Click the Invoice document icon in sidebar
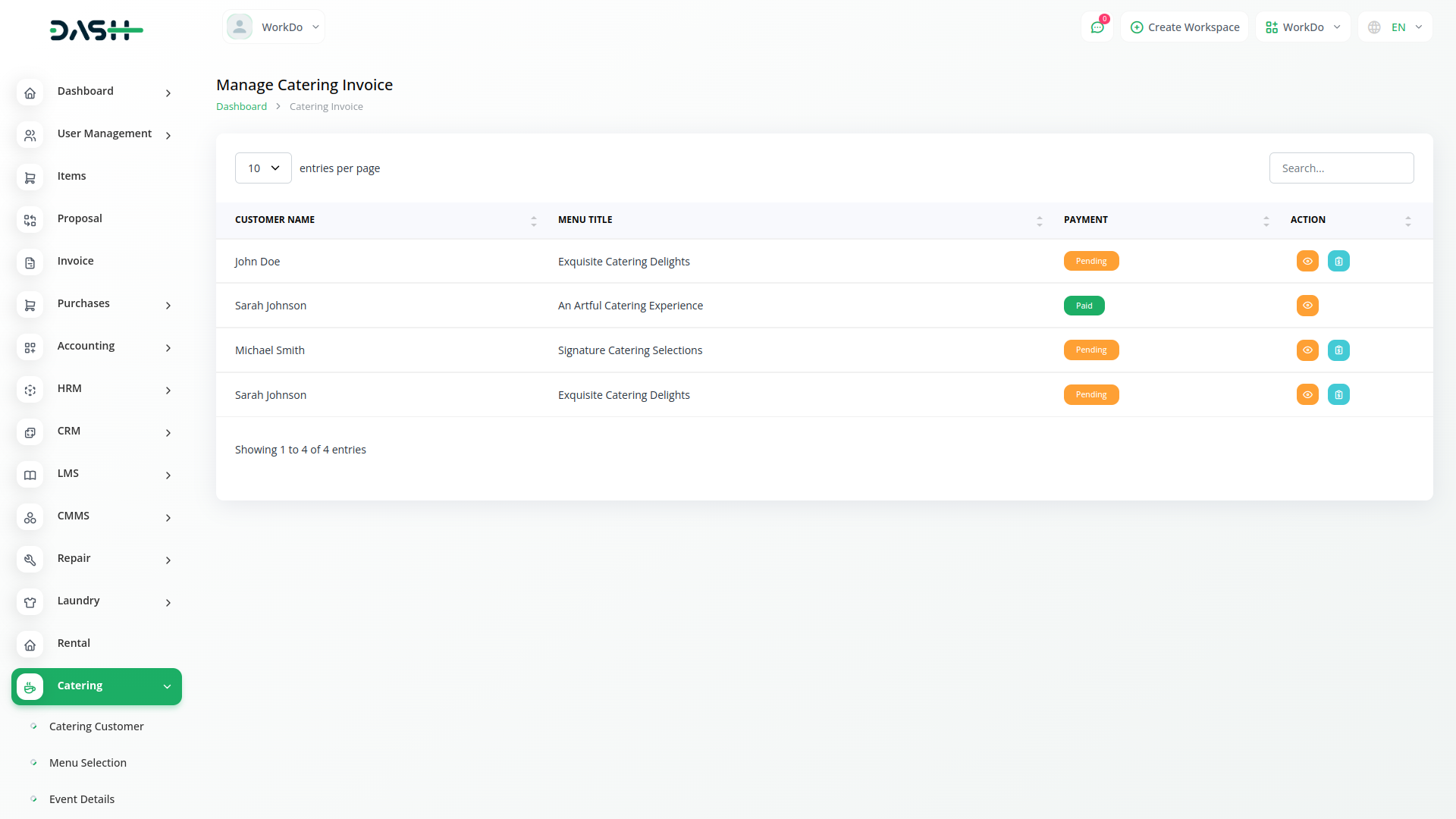1456x819 pixels. (30, 262)
